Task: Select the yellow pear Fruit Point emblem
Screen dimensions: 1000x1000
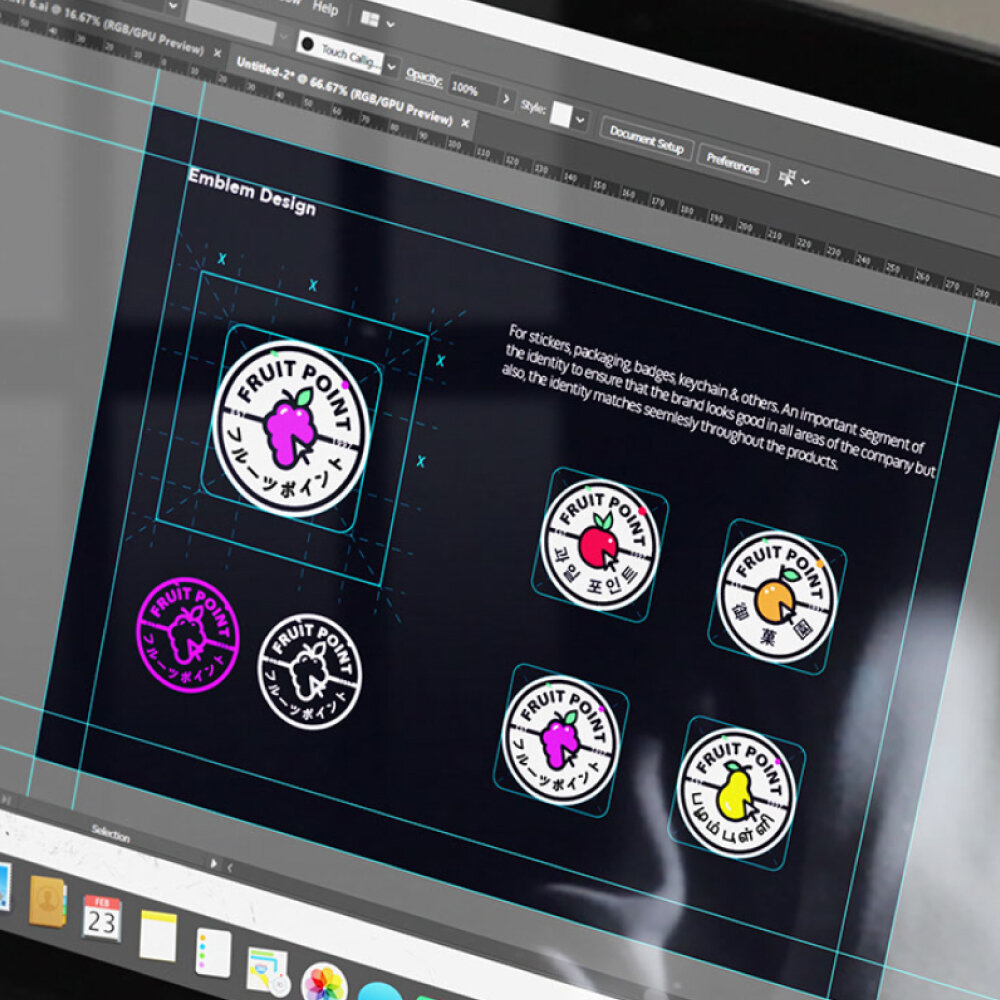Action: pyautogui.click(x=737, y=792)
